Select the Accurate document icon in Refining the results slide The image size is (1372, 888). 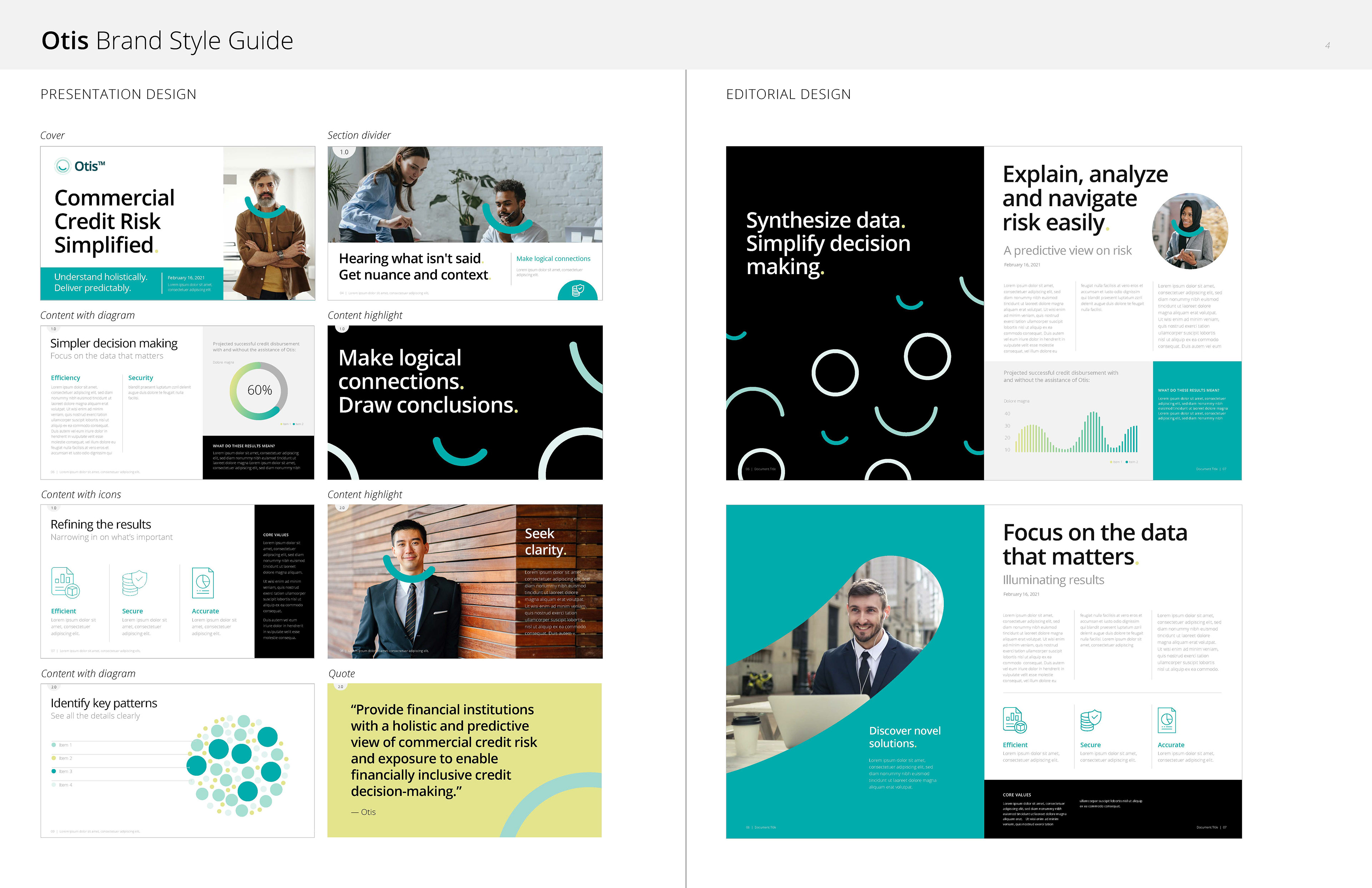click(202, 582)
